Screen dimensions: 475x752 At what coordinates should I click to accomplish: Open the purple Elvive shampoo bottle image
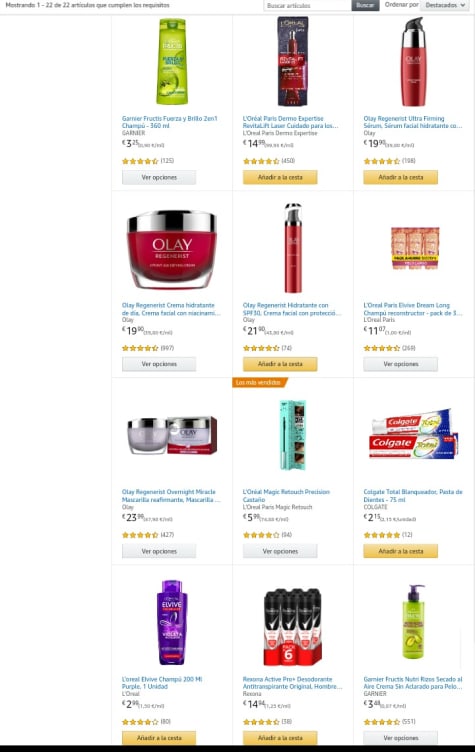pyautogui.click(x=172, y=623)
